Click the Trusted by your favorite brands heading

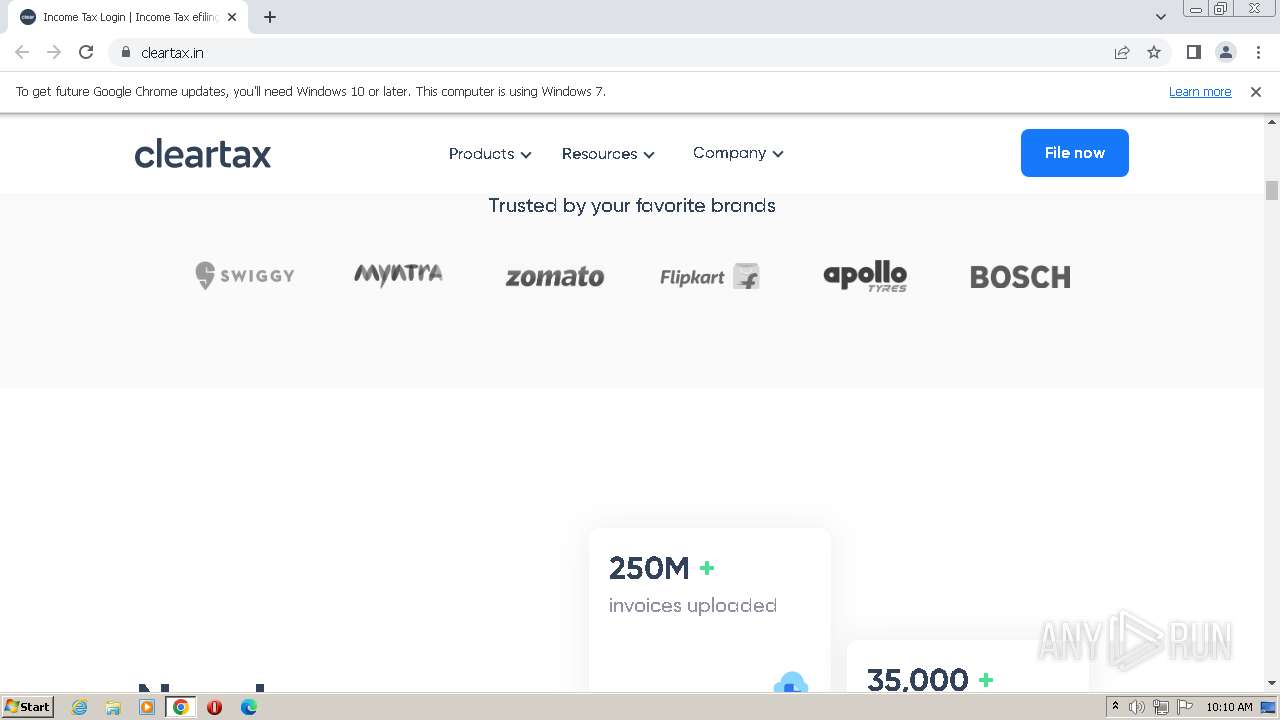point(632,205)
